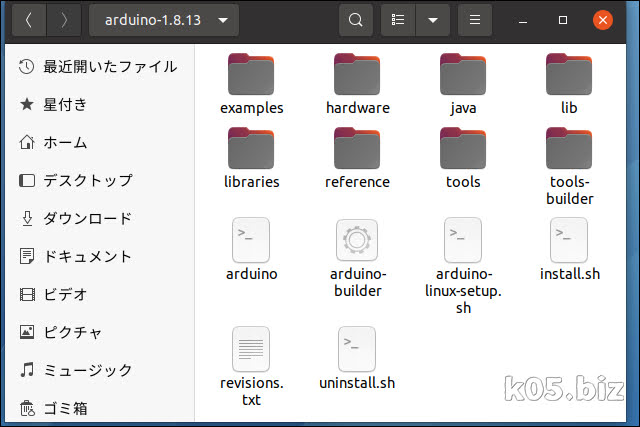Expand the view options dropdown arrow
640x427 pixels.
pos(433,20)
